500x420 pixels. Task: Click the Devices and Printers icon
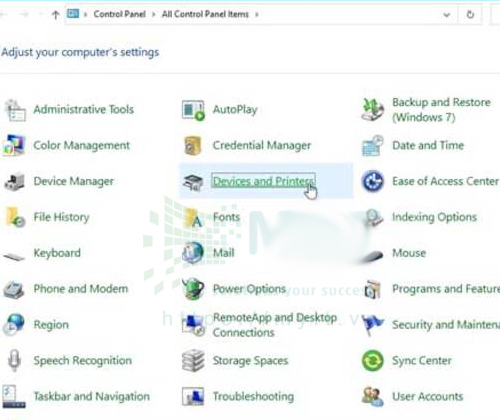pyautogui.click(x=193, y=183)
